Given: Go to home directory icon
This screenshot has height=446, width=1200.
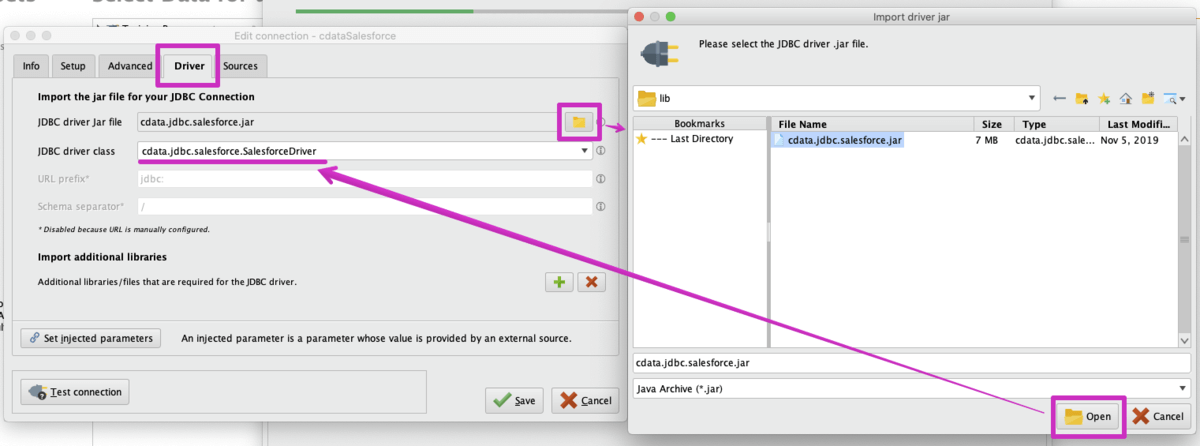Looking at the screenshot, I should (x=1125, y=98).
